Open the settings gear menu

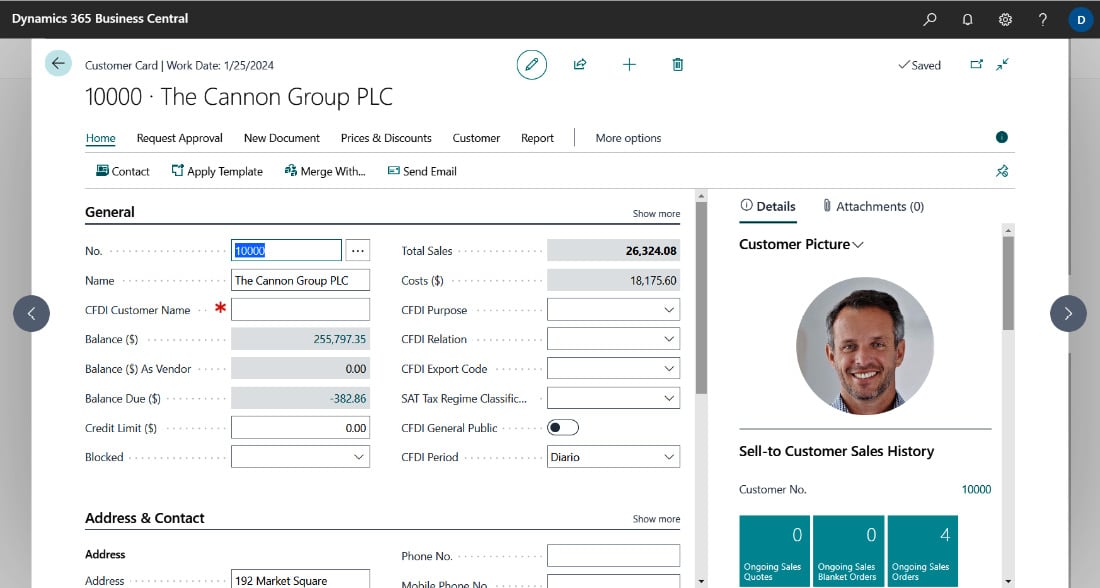[x=1005, y=19]
